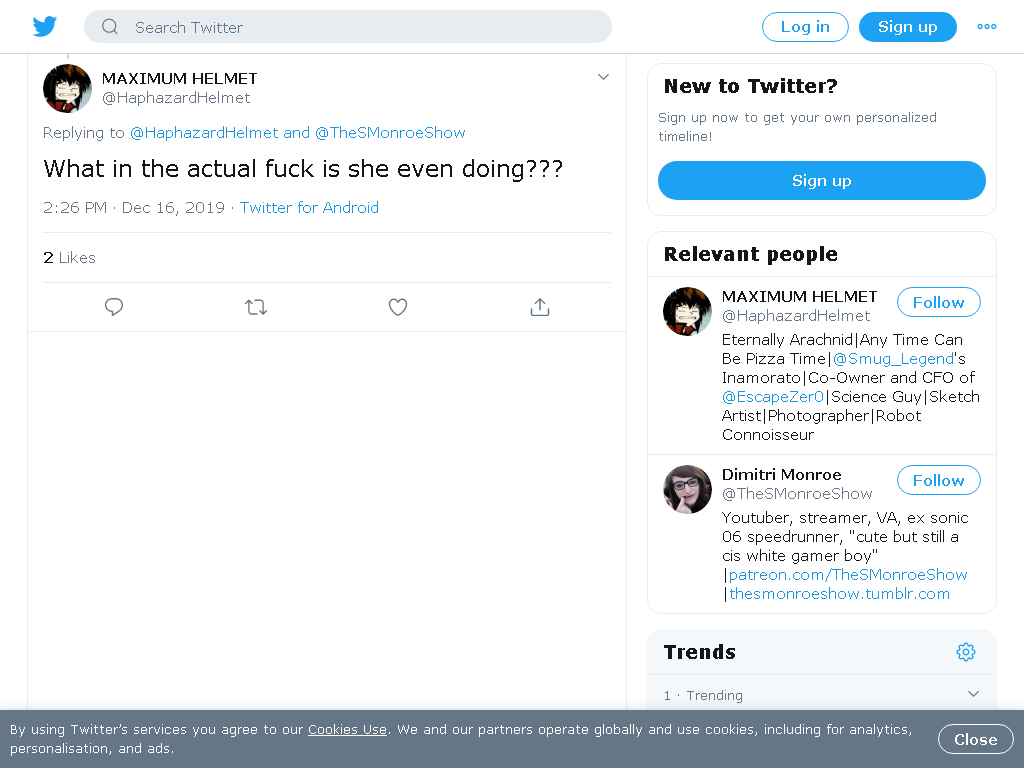1024x768 pixels.
Task: Click the search magnifier icon
Action: coord(110,27)
